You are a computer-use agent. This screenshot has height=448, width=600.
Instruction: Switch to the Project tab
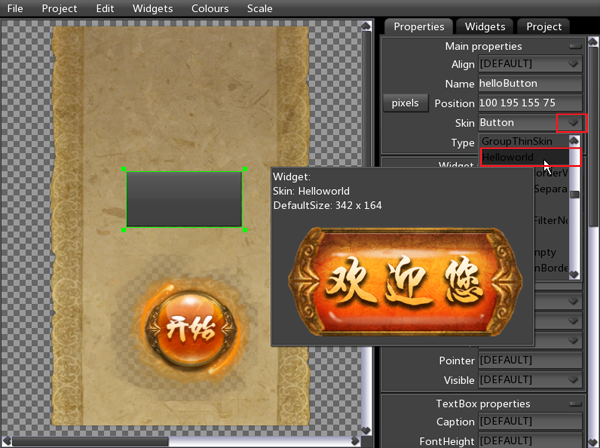click(x=543, y=26)
